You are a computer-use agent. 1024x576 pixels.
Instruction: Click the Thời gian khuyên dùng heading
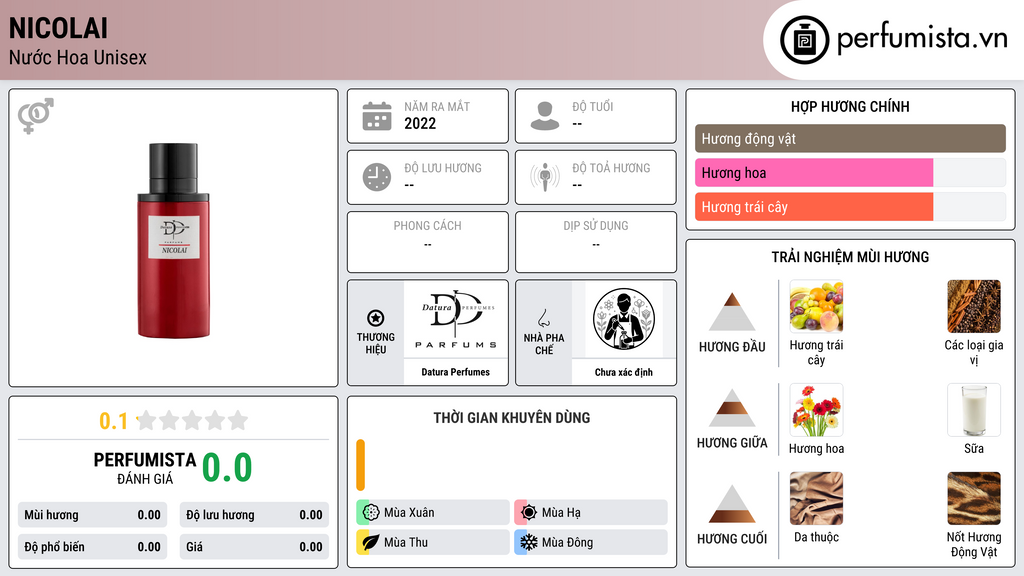512,418
